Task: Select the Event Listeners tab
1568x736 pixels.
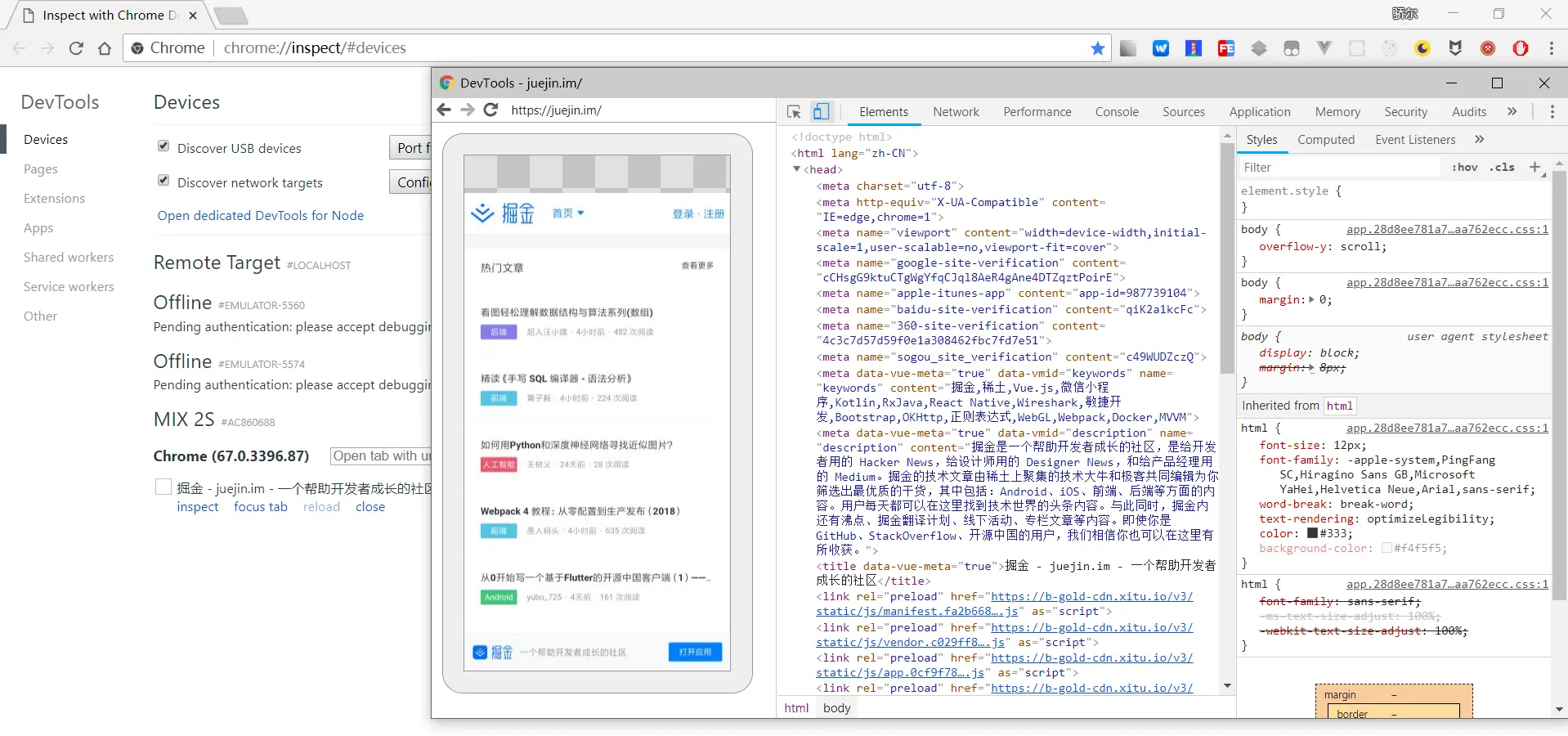Action: click(1415, 140)
